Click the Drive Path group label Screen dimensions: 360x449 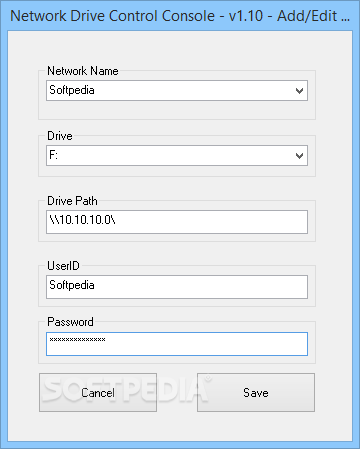(x=72, y=201)
